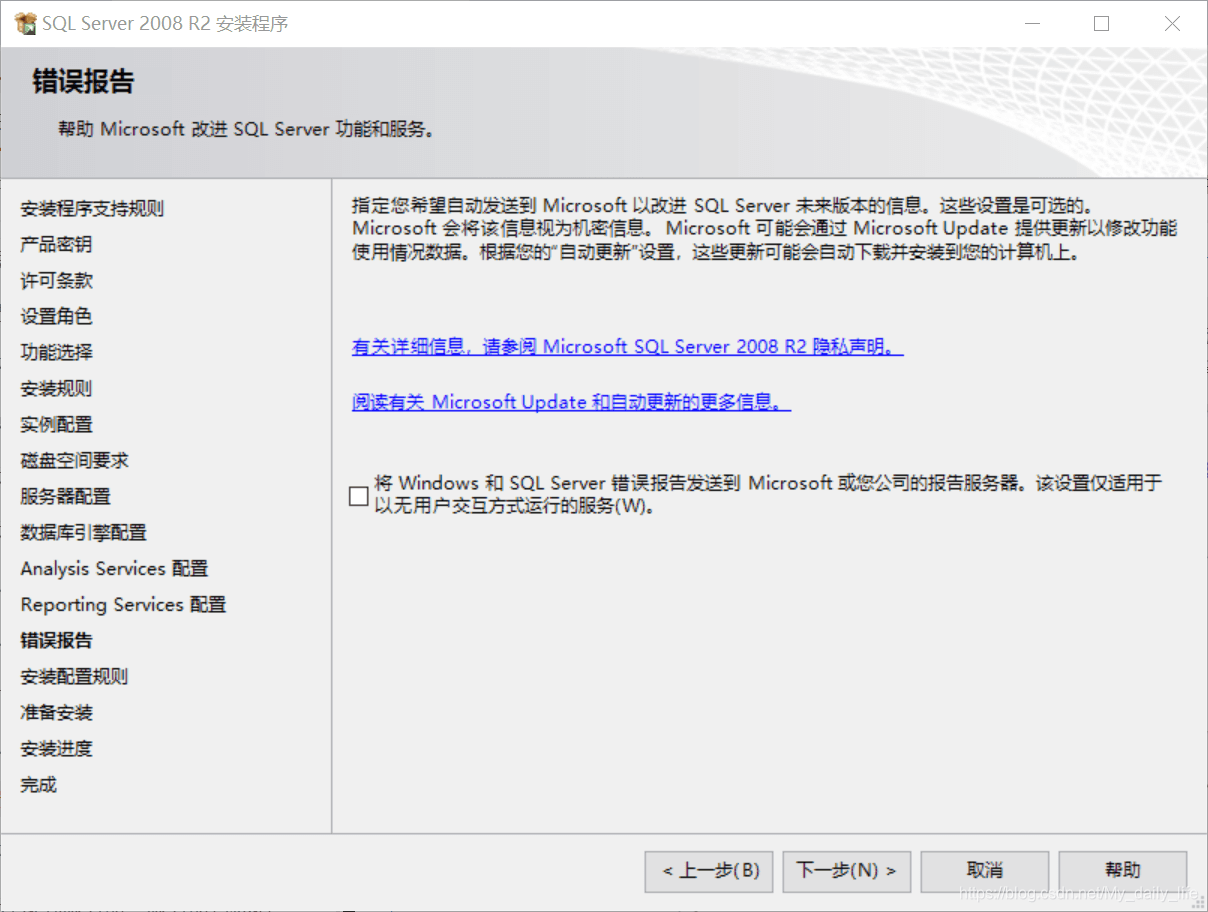Enable sending error reports to Microsoft checkbox

[x=359, y=495]
